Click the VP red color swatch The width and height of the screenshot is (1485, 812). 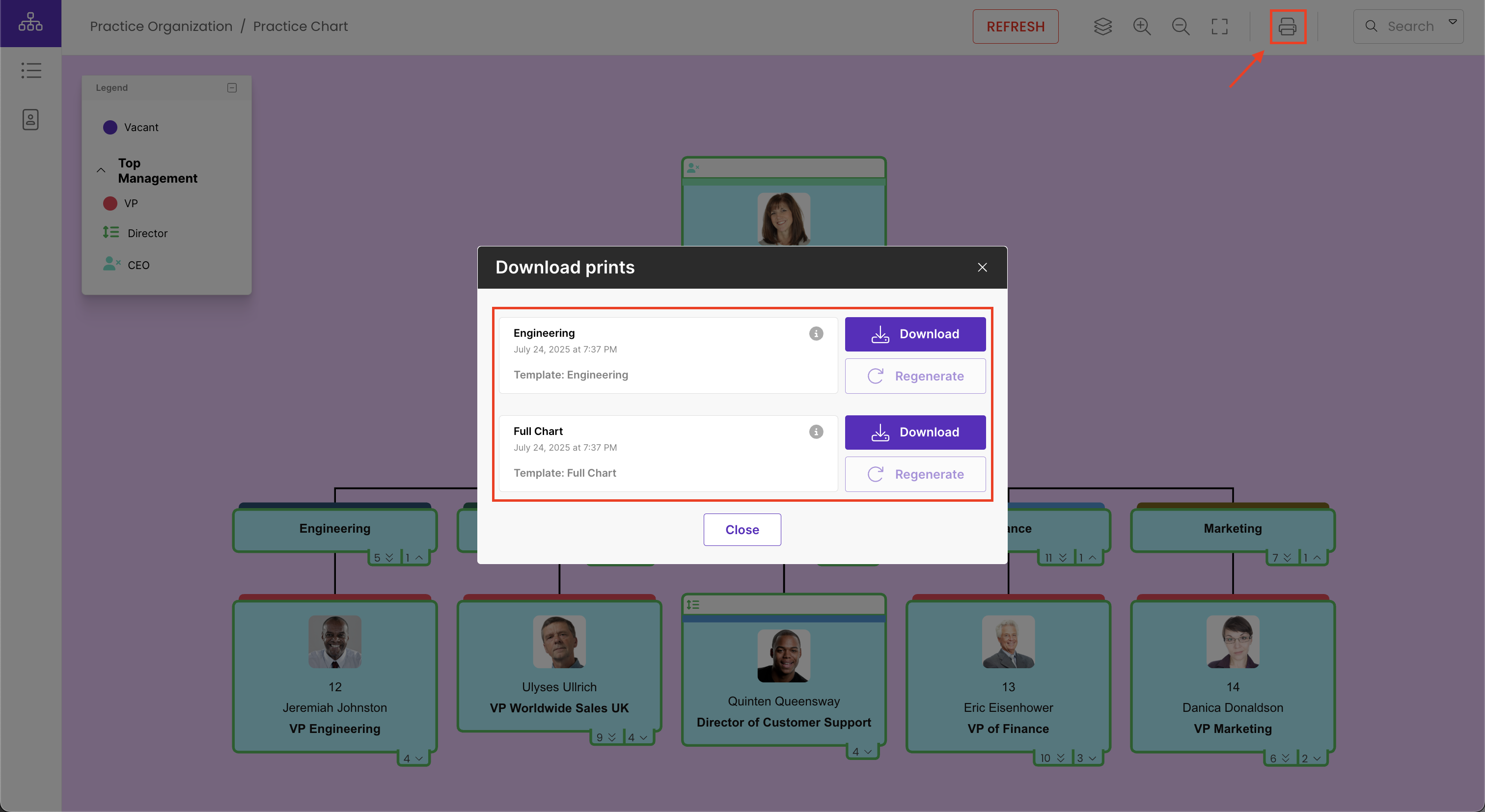tap(110, 203)
